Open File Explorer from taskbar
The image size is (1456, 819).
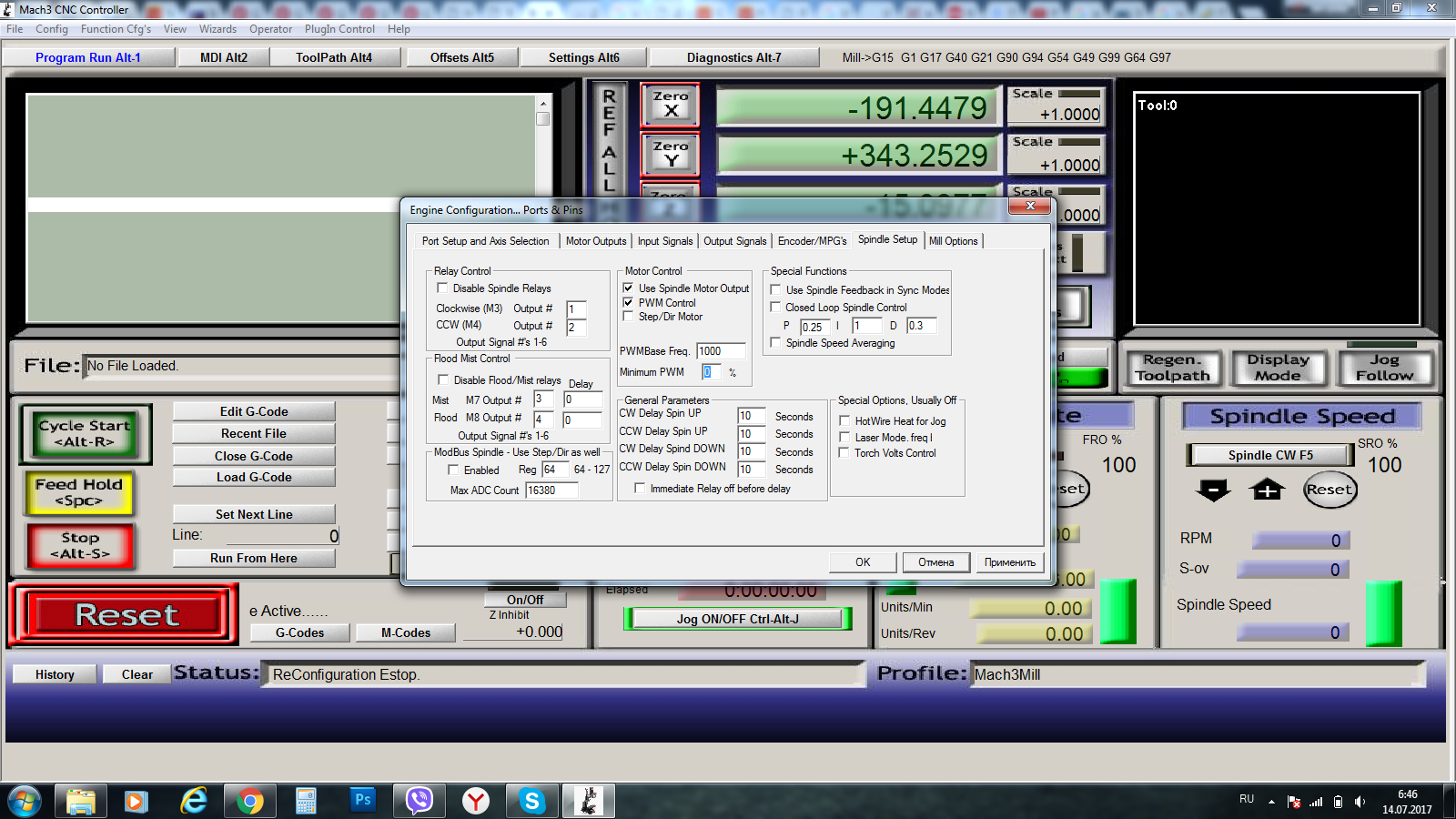point(81,802)
